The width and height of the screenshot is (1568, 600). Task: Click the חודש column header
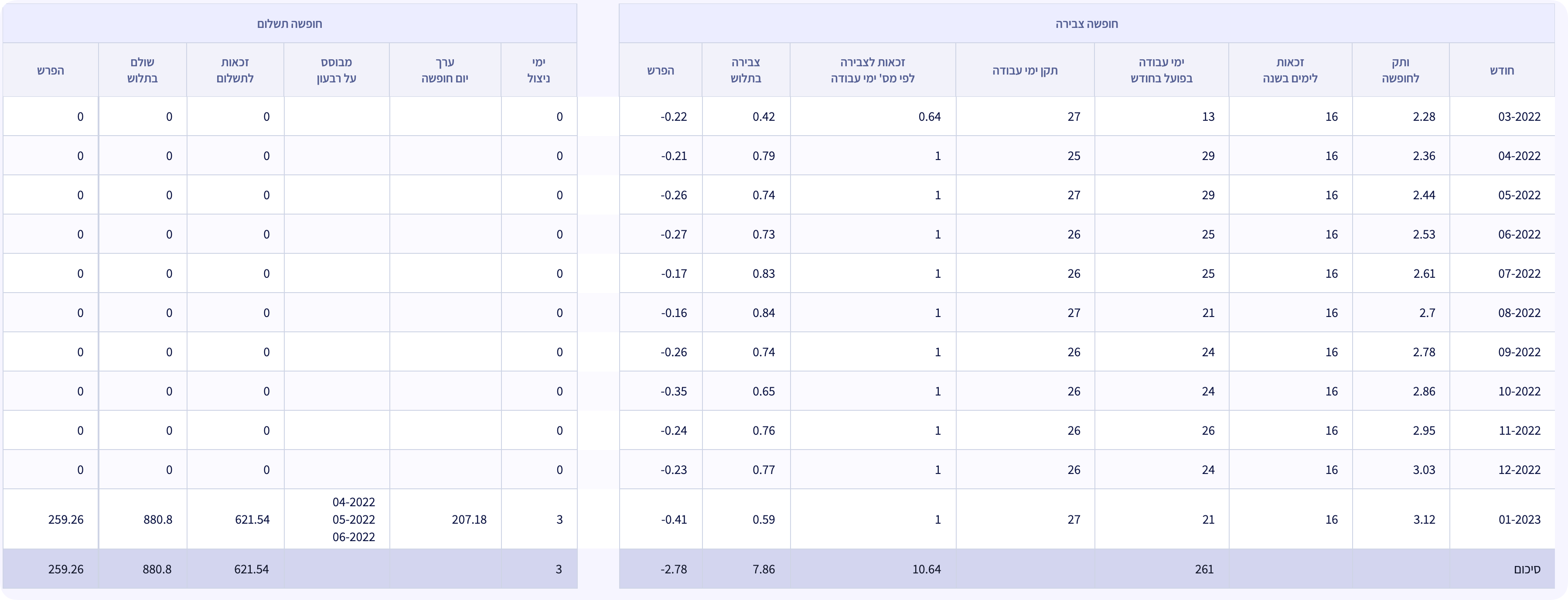[1502, 70]
